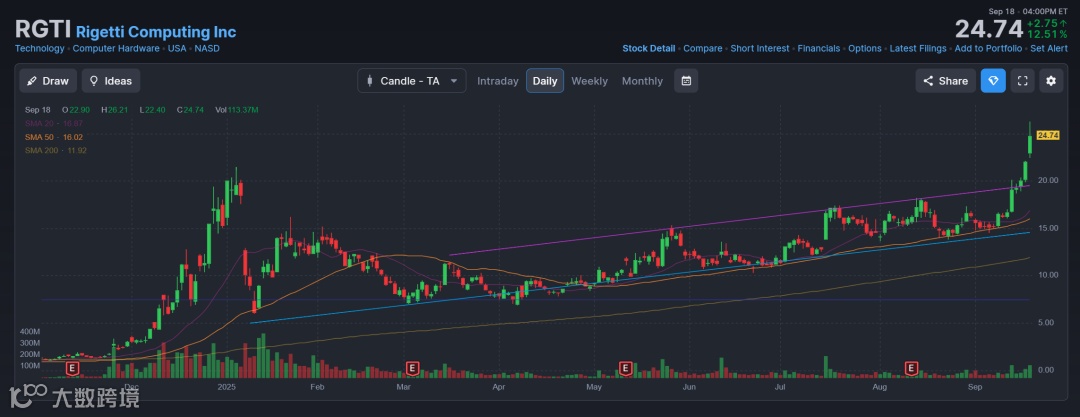Click the 12.51% change value
This screenshot has height=417, width=1080.
[x=1048, y=34]
